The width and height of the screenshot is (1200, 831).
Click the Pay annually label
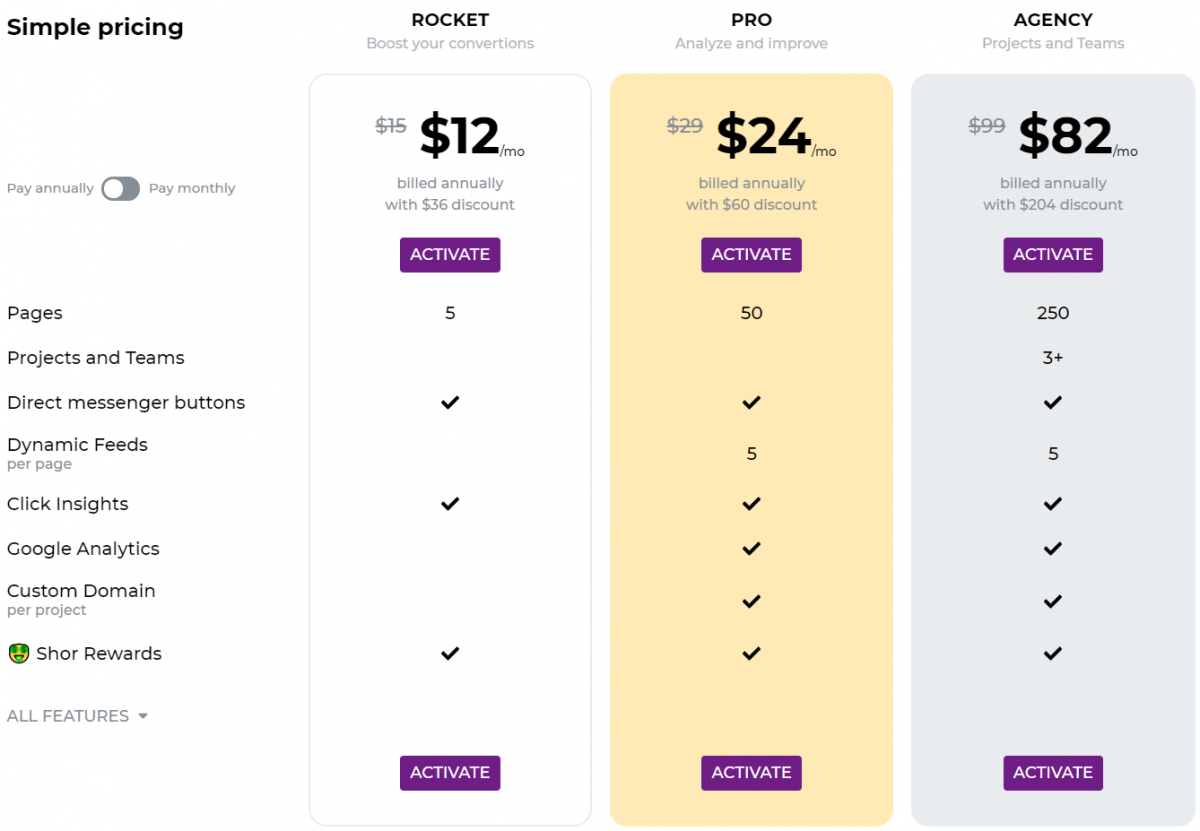[x=49, y=188]
